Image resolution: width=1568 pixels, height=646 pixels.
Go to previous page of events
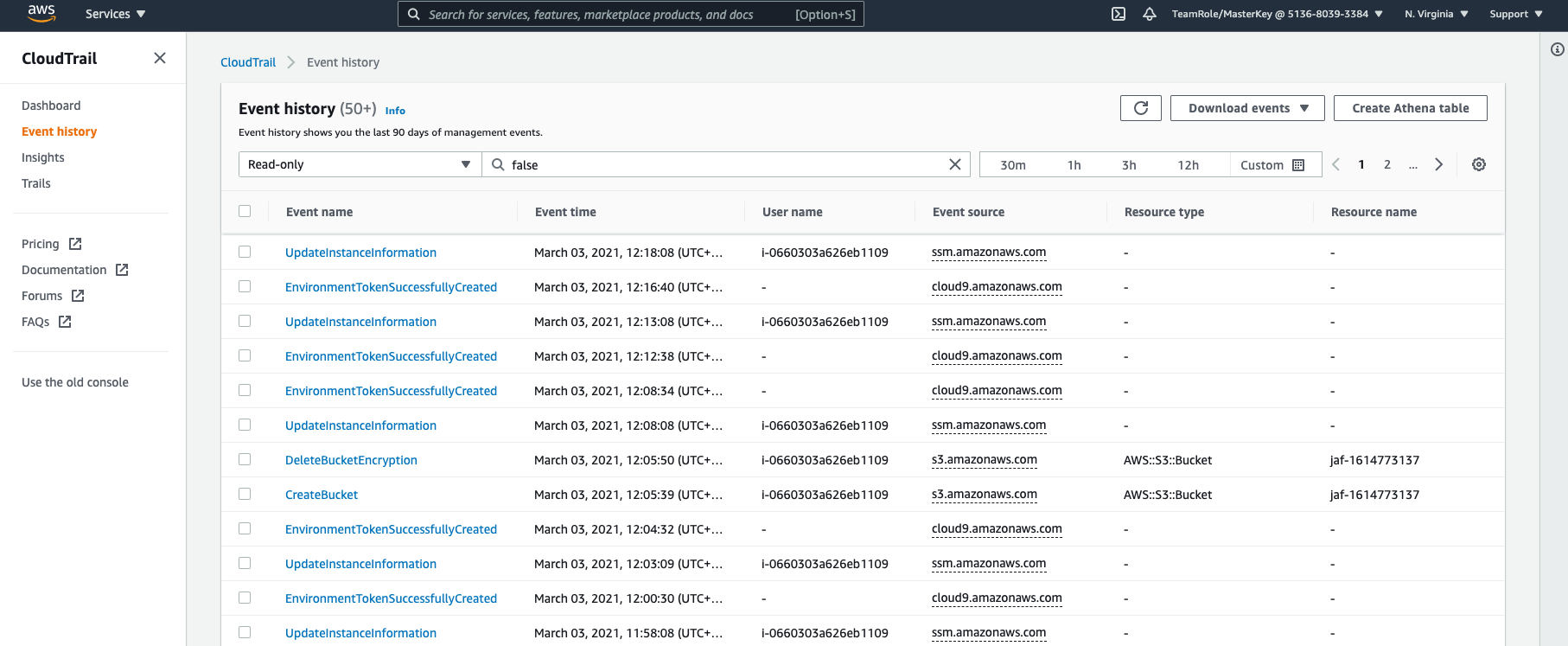(1335, 164)
